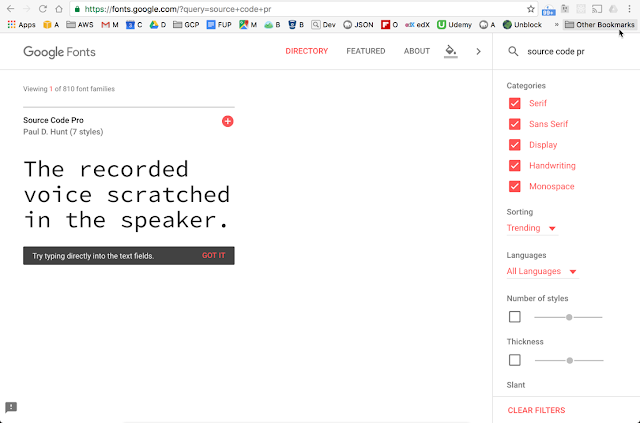Click the search magnifier icon

513,51
